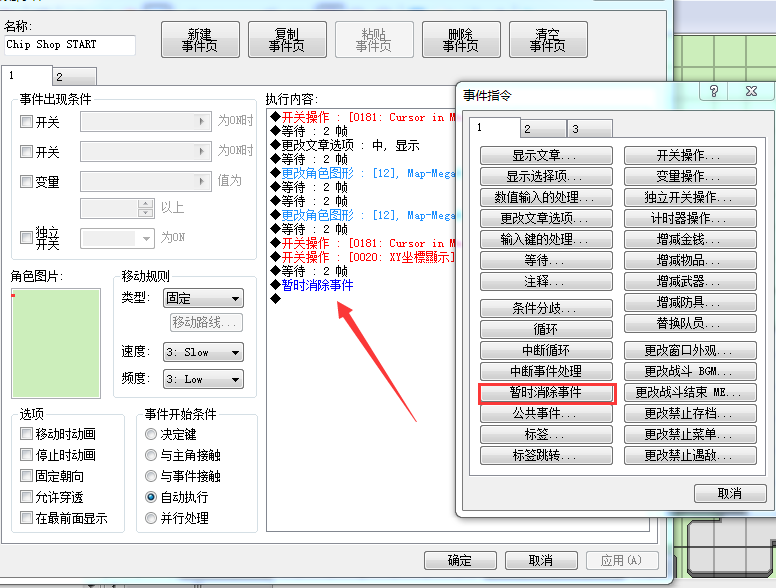Click the 显示选择项 command button
Screen dimensions: 776x588
click(546, 176)
